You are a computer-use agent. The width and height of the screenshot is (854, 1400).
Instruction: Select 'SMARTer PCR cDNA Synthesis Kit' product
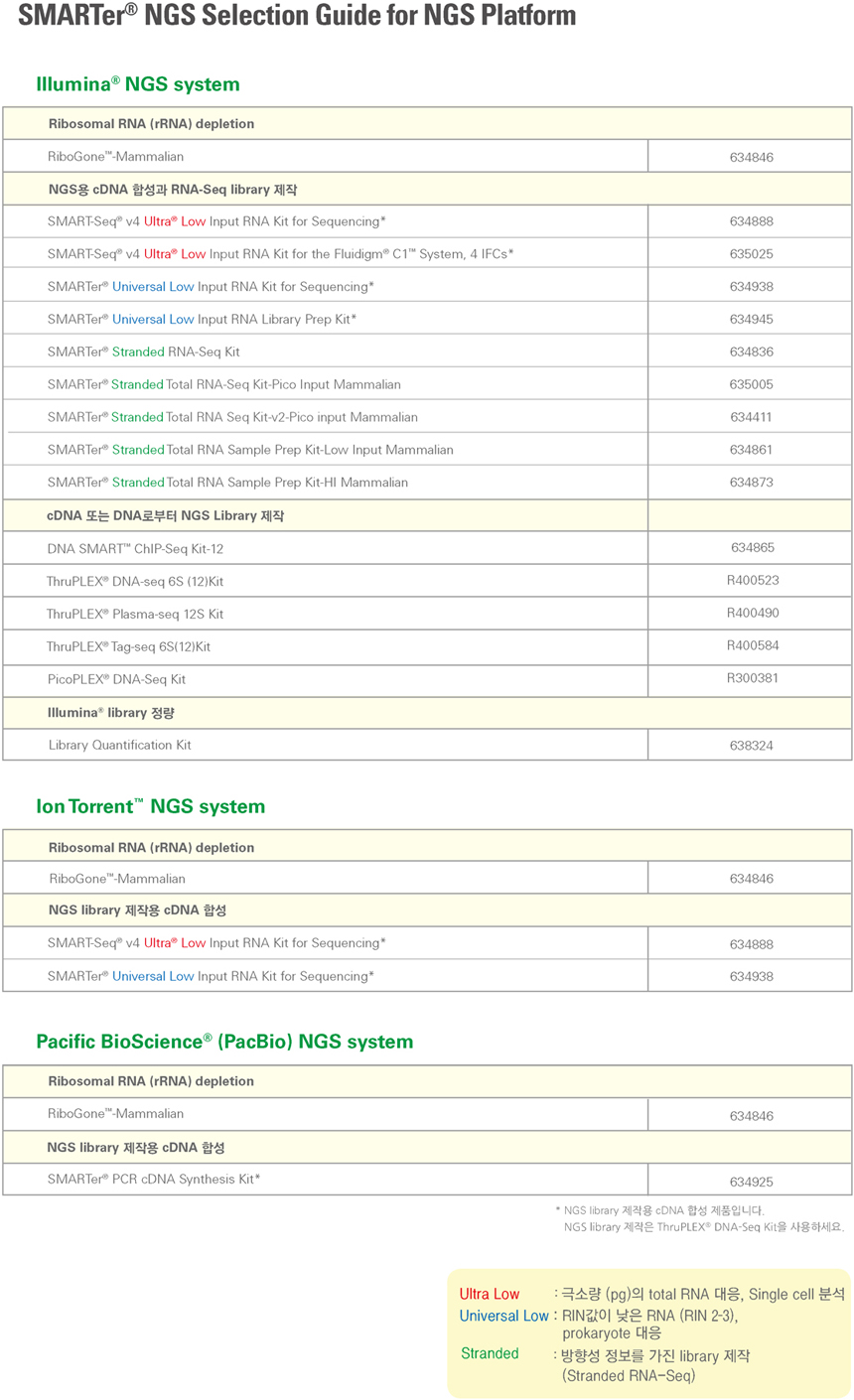(154, 1180)
